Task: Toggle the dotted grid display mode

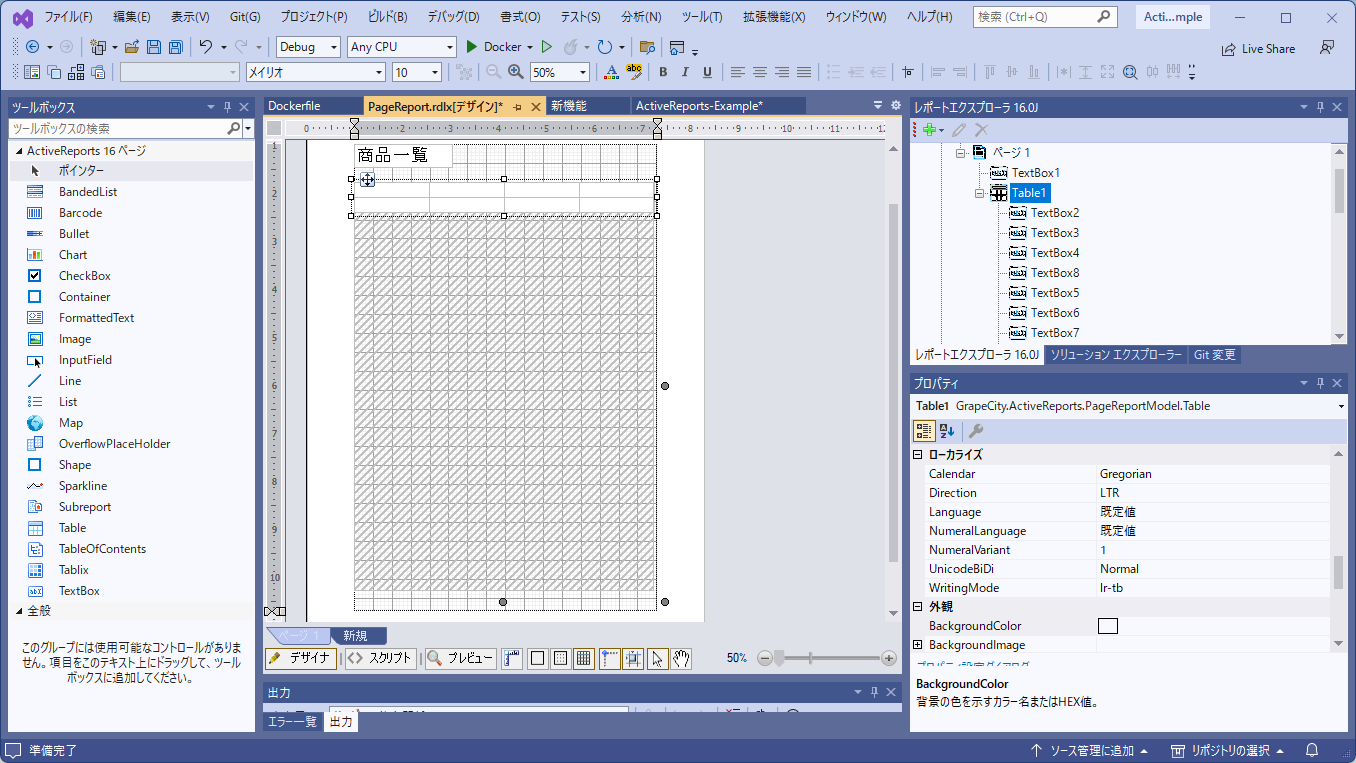Action: (561, 658)
